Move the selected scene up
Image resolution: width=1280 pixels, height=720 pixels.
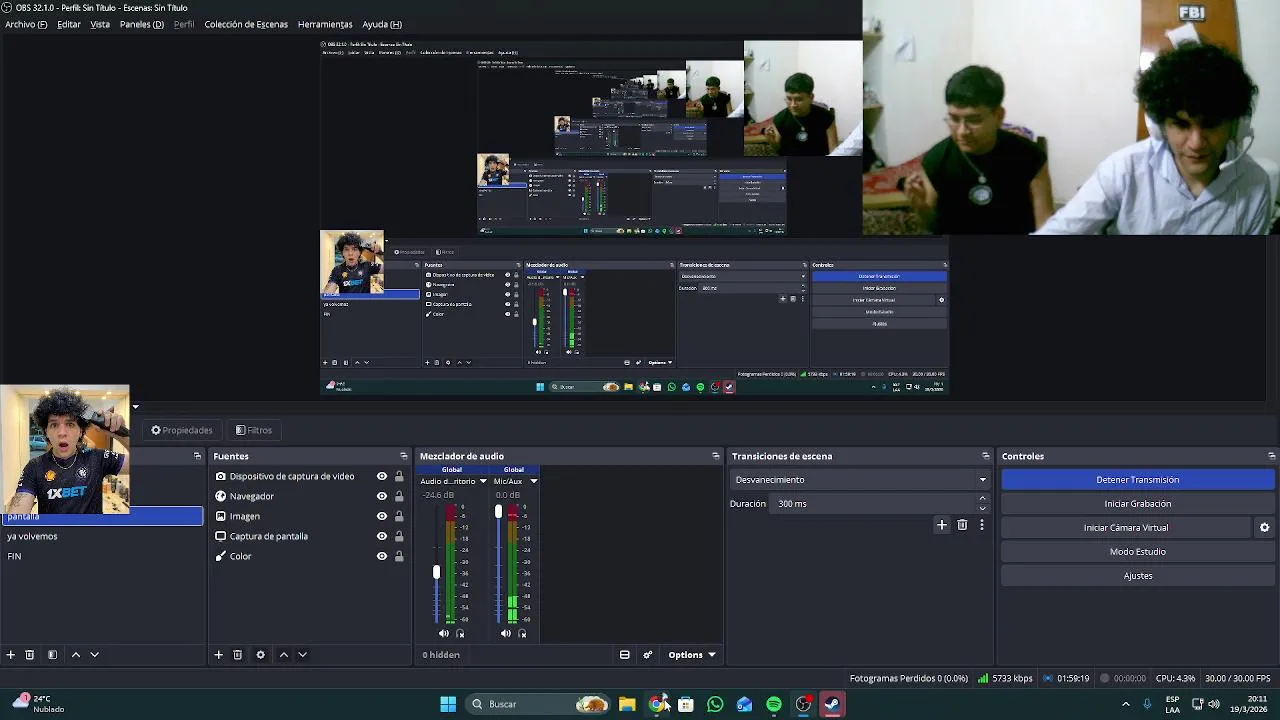point(75,654)
